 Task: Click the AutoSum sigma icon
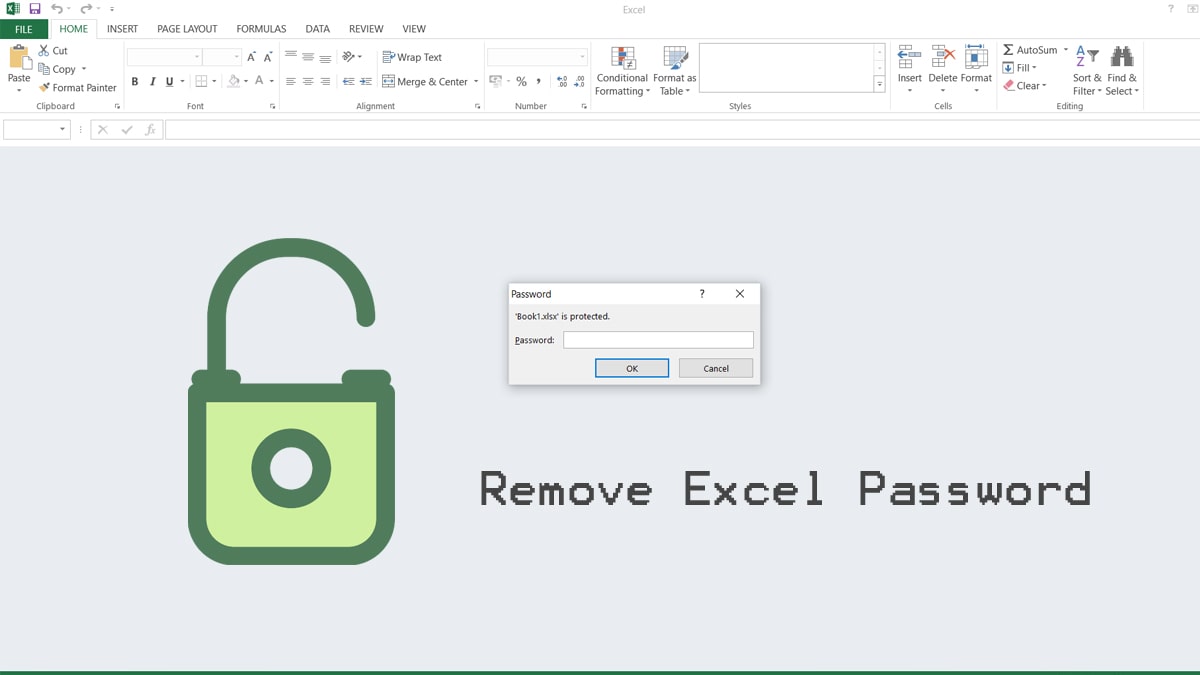coord(1008,50)
